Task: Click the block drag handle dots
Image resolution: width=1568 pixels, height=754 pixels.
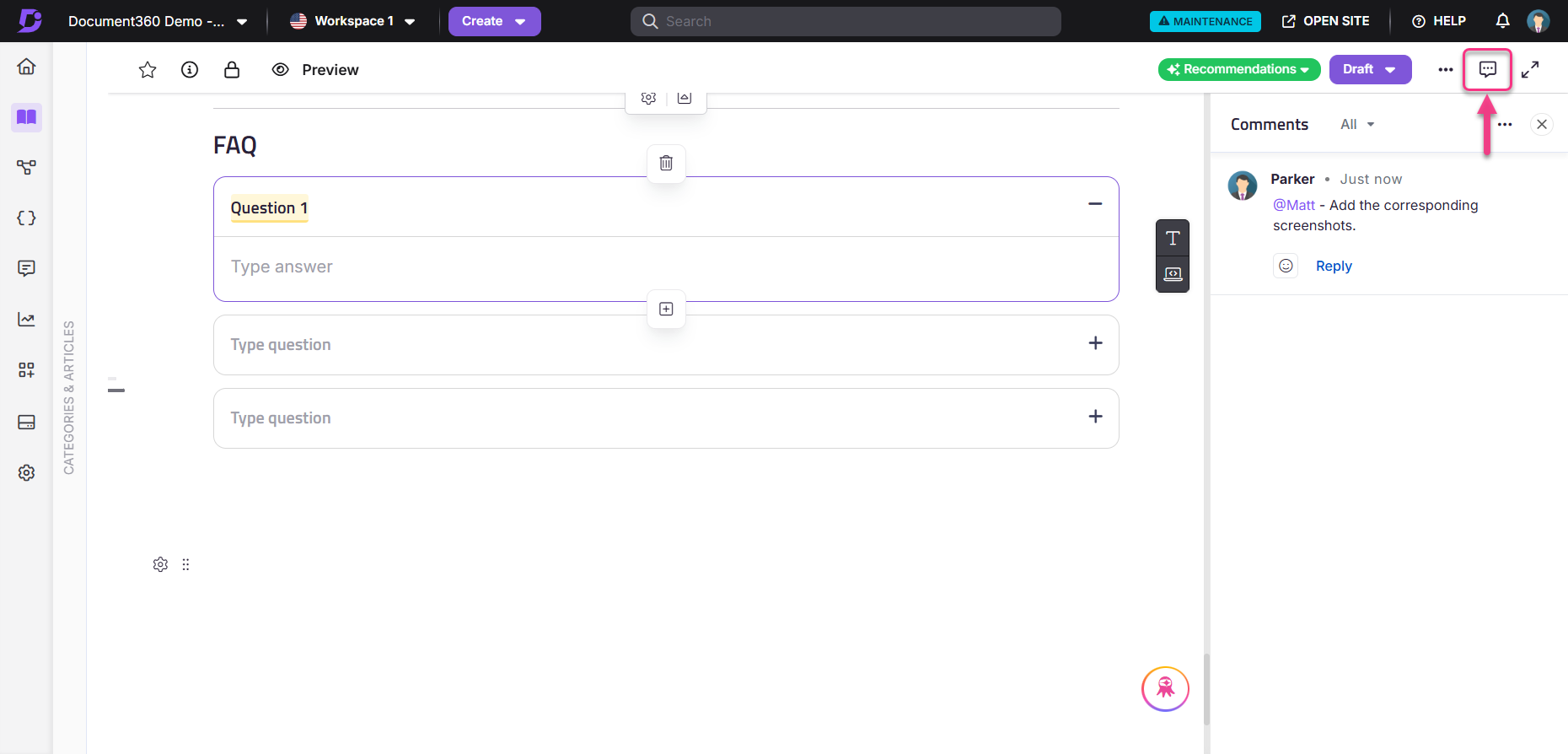Action: (185, 564)
